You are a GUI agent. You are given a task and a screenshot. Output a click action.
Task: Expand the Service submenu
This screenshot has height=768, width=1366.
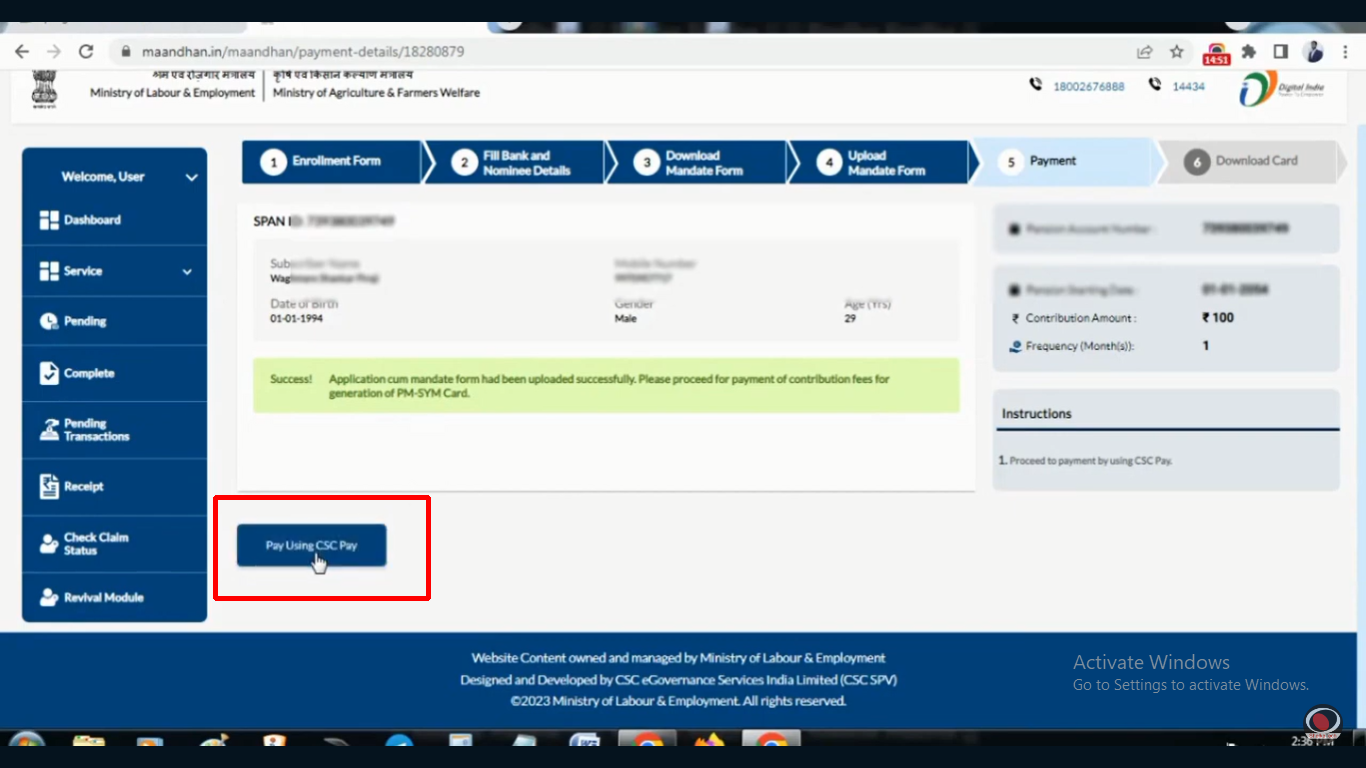click(x=187, y=271)
